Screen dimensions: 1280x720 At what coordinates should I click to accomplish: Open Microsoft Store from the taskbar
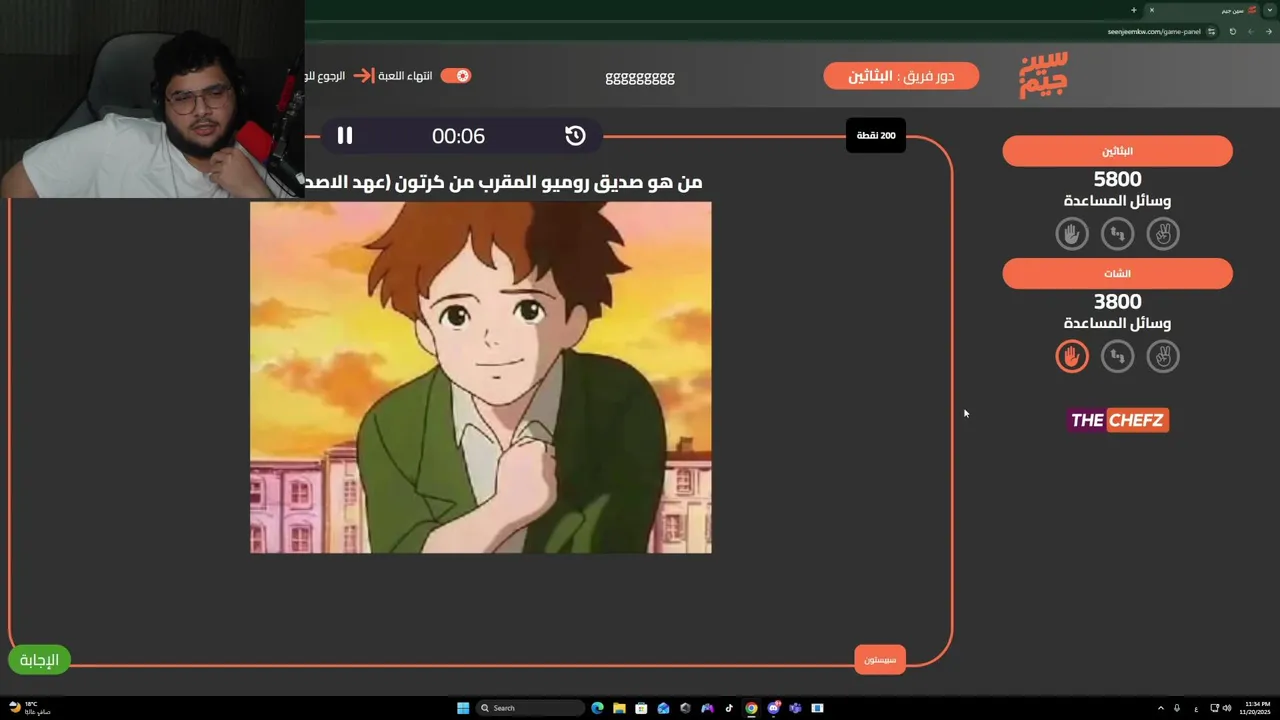coord(641,708)
